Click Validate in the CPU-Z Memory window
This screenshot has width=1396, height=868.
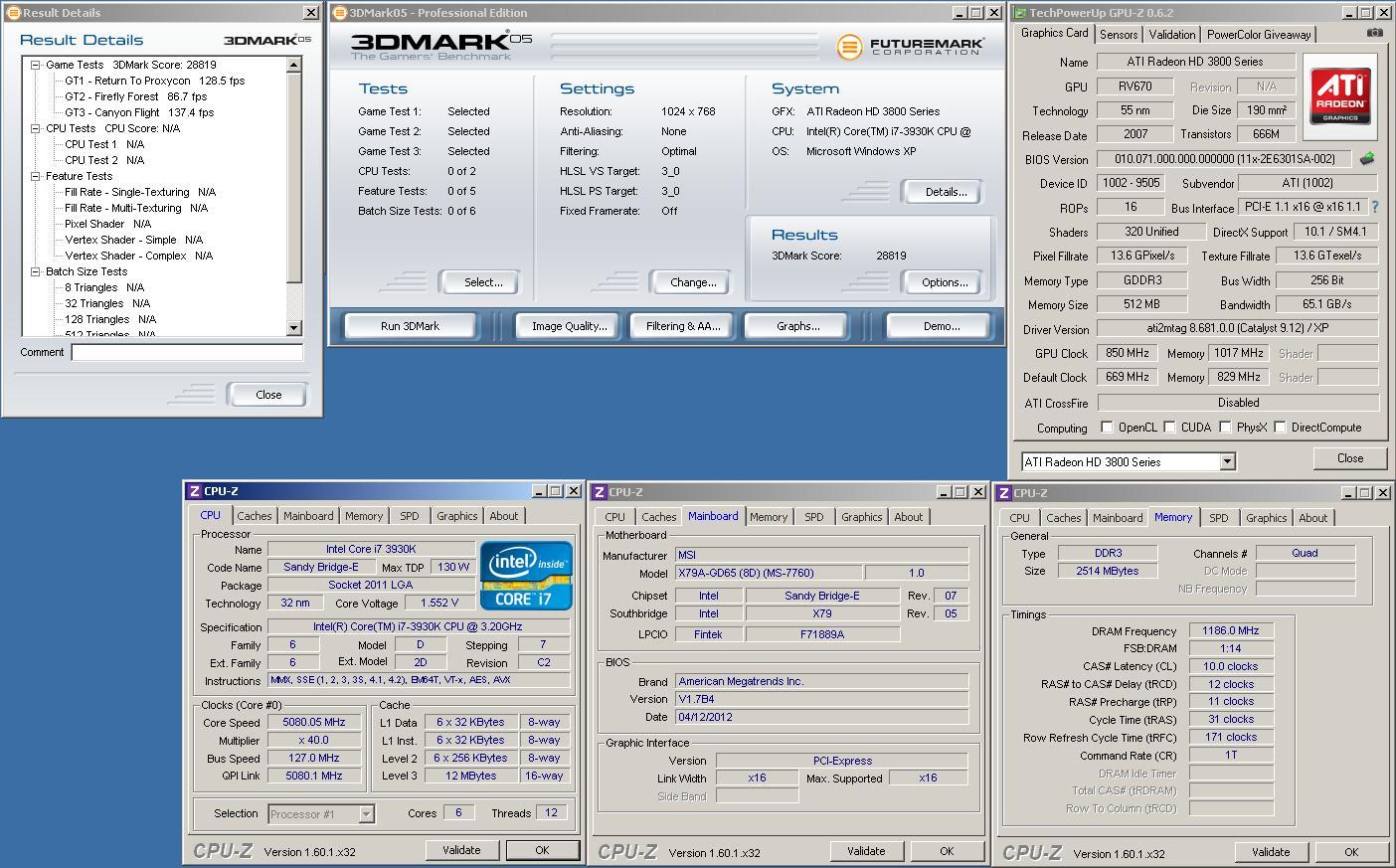[x=1271, y=852]
